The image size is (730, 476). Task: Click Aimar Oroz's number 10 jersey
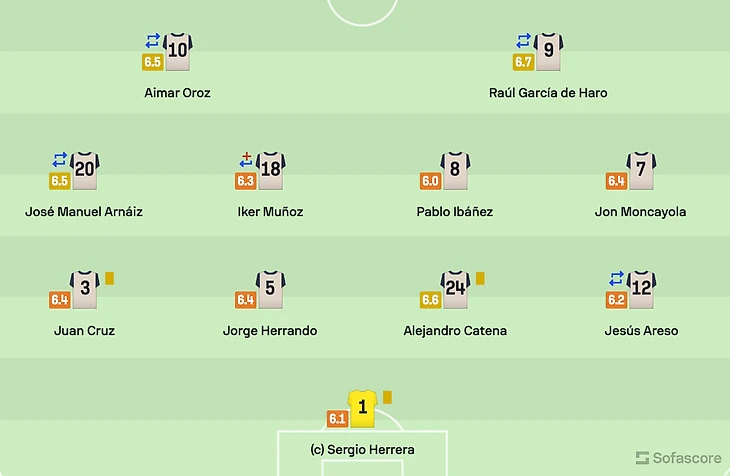coord(178,52)
